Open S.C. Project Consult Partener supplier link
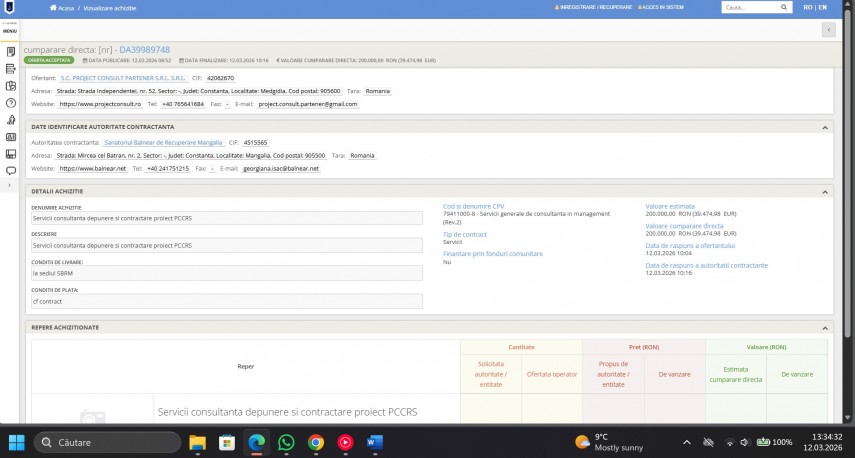This screenshot has height=458, width=855. tap(123, 77)
